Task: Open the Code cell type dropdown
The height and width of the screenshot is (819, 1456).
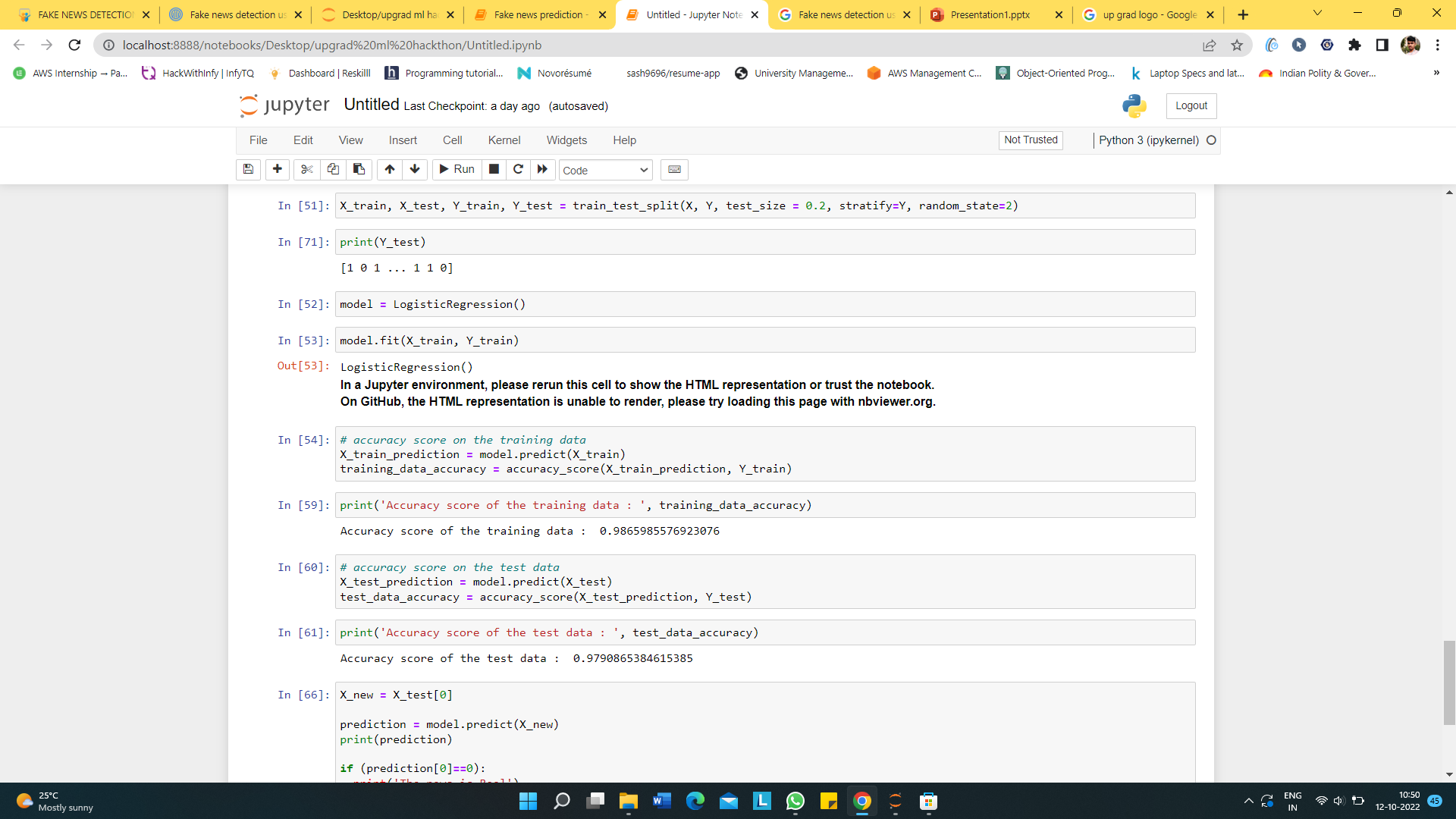Action: [604, 170]
